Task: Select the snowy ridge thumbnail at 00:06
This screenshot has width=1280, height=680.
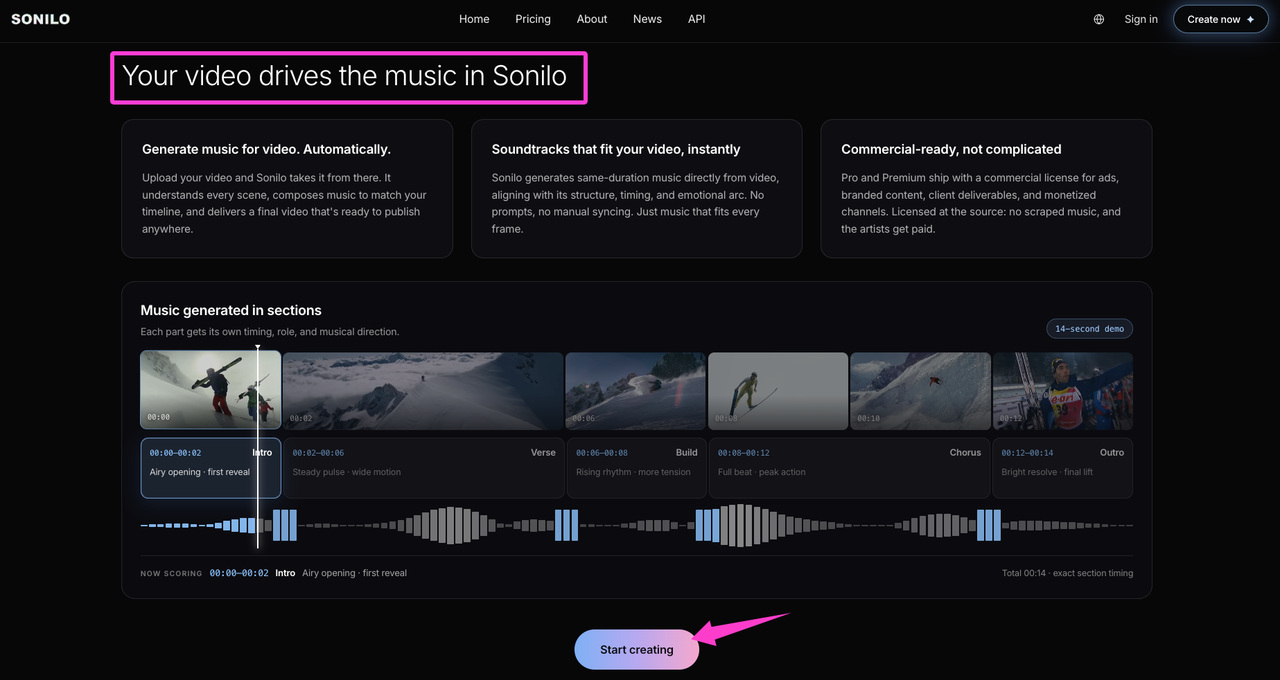Action: tap(636, 390)
